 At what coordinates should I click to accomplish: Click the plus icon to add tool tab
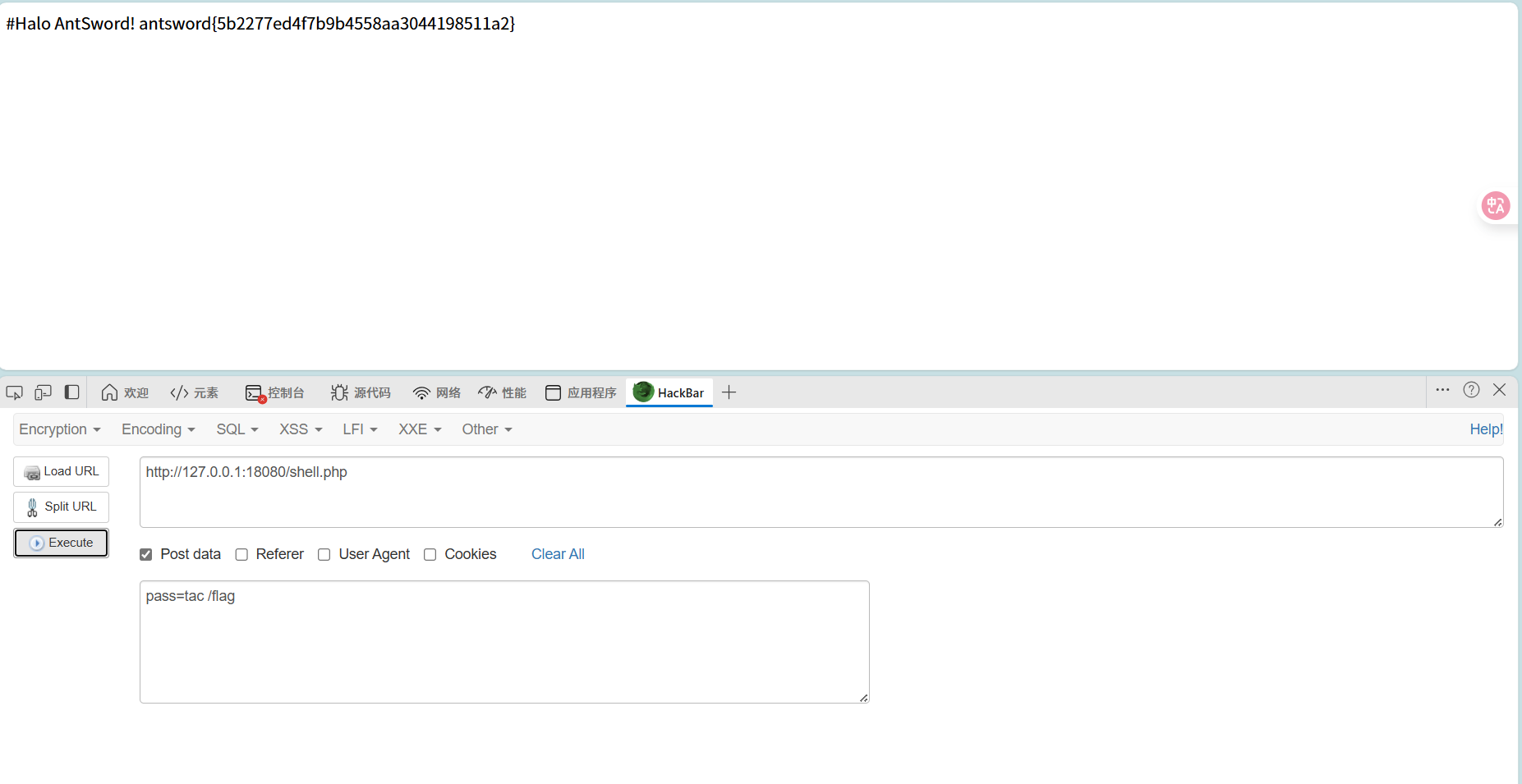pyautogui.click(x=729, y=392)
